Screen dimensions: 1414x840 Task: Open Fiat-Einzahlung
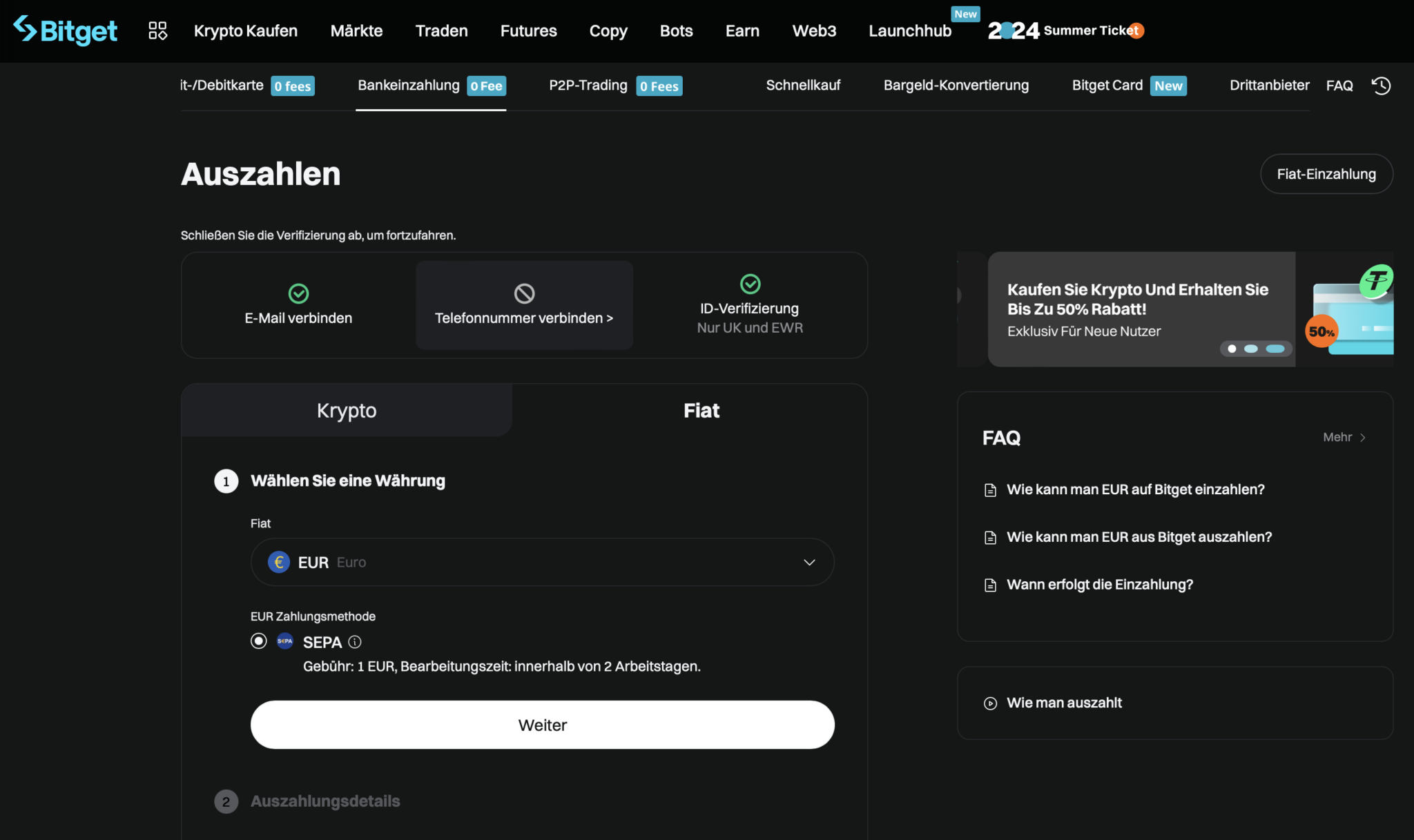coord(1326,174)
